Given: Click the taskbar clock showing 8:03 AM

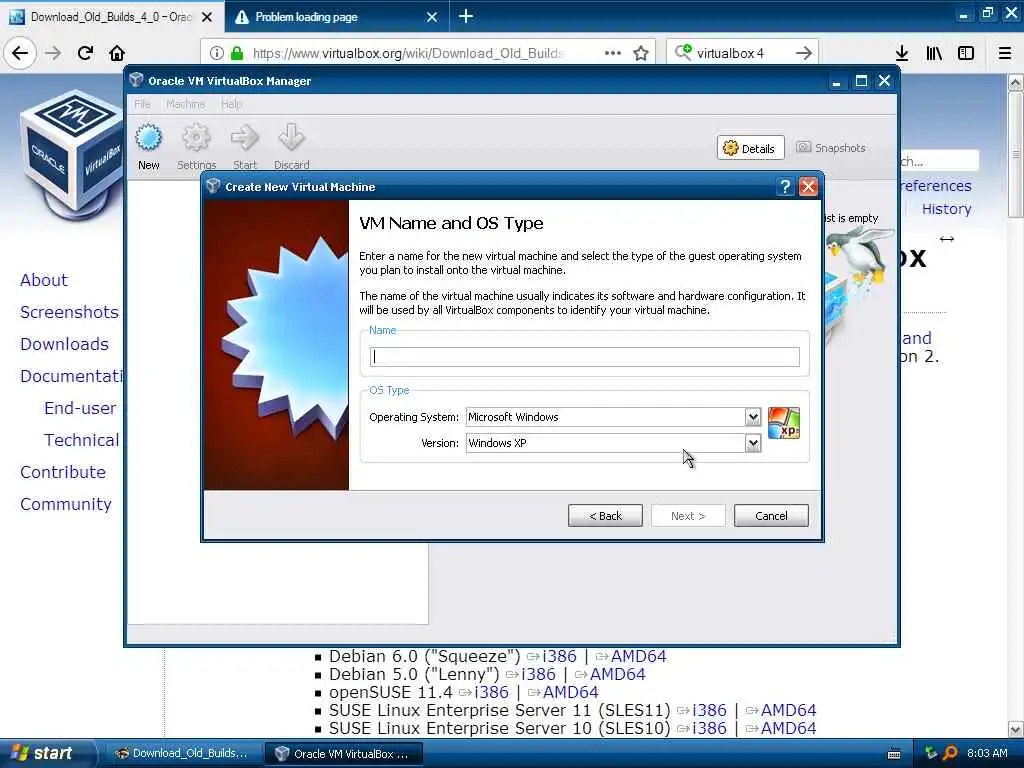Looking at the screenshot, I should [x=987, y=753].
